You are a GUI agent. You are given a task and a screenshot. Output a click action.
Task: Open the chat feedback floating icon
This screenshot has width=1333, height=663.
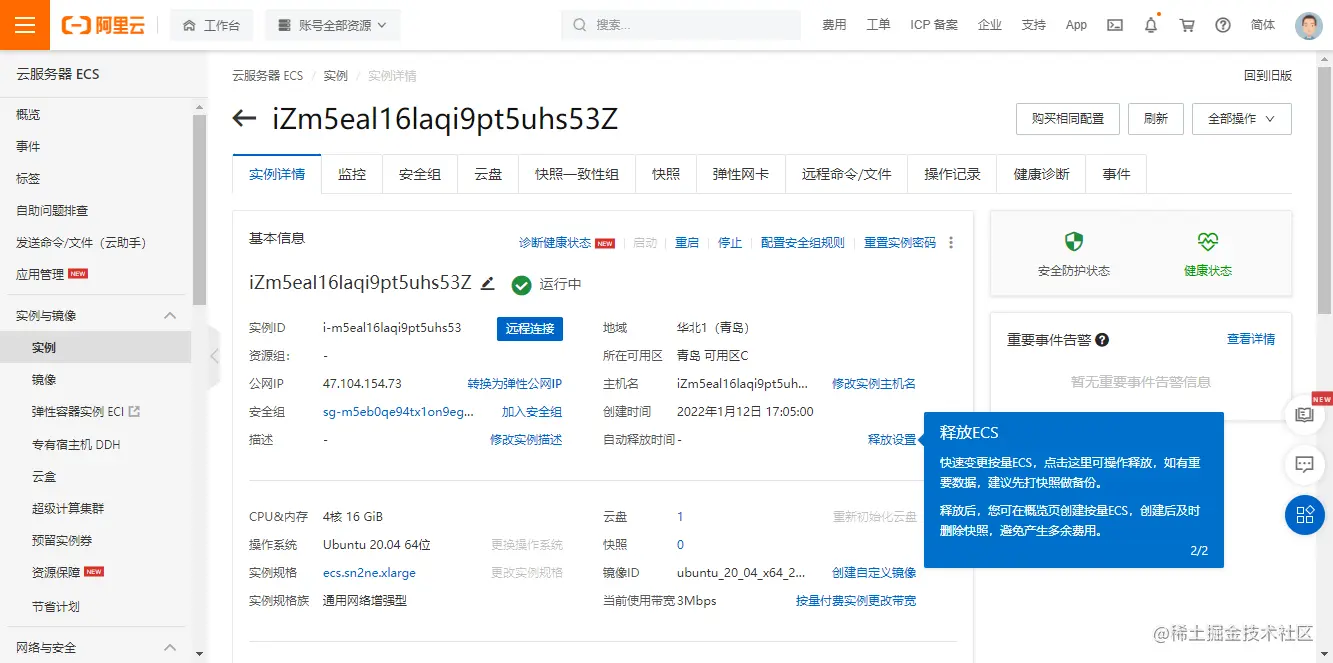coord(1304,464)
